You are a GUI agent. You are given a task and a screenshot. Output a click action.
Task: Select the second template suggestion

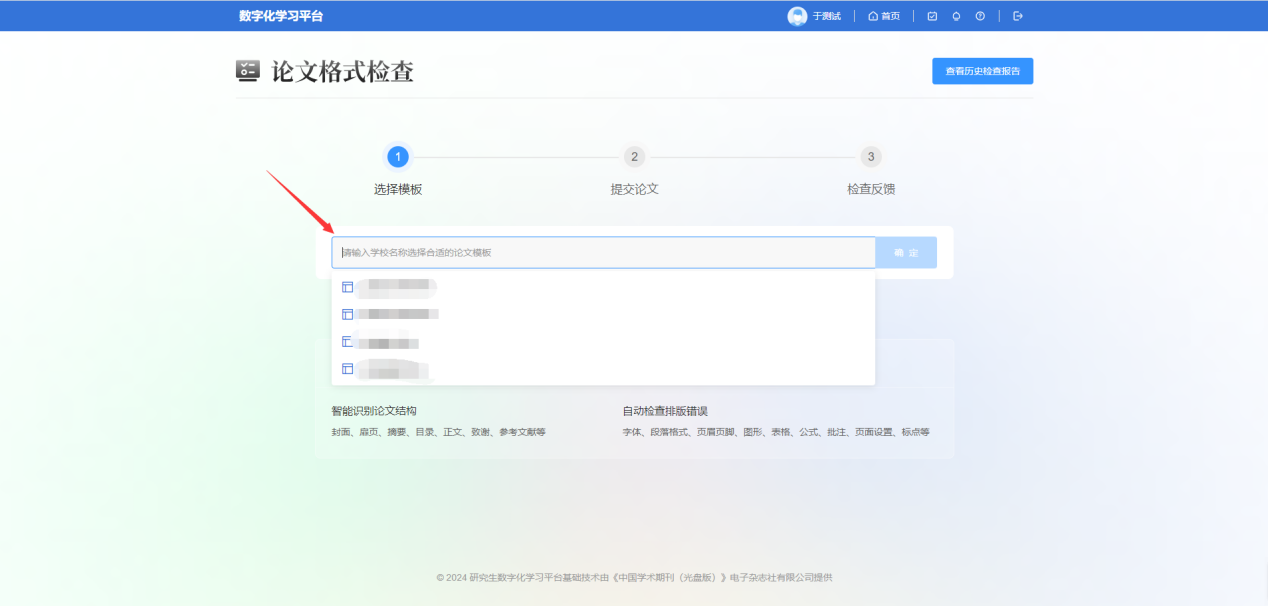(x=400, y=314)
